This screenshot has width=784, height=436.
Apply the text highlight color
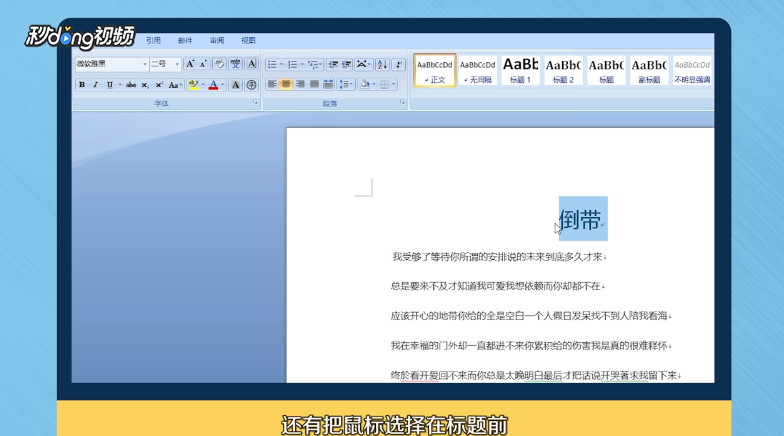(x=194, y=85)
